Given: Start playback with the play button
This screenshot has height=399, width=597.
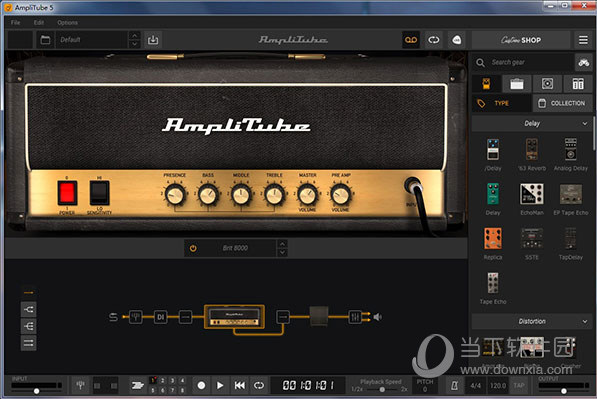Looking at the screenshot, I should (x=220, y=385).
